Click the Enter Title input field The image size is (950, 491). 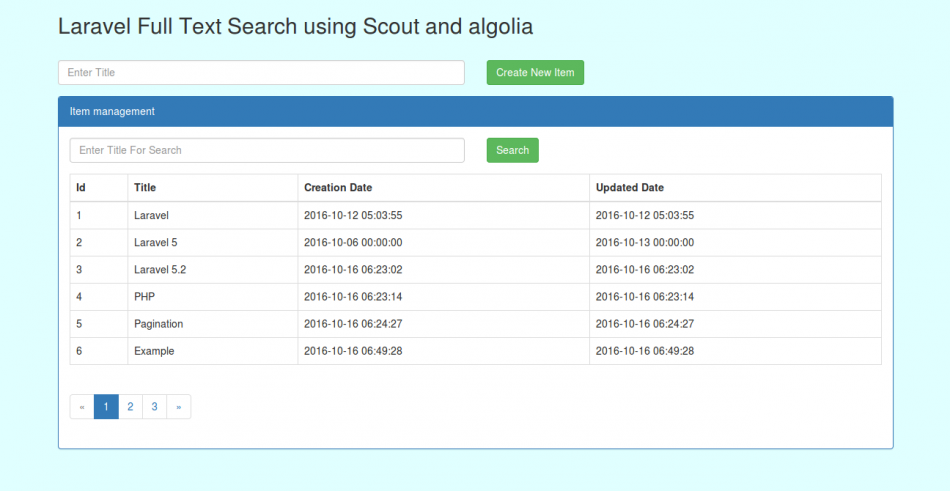[261, 73]
